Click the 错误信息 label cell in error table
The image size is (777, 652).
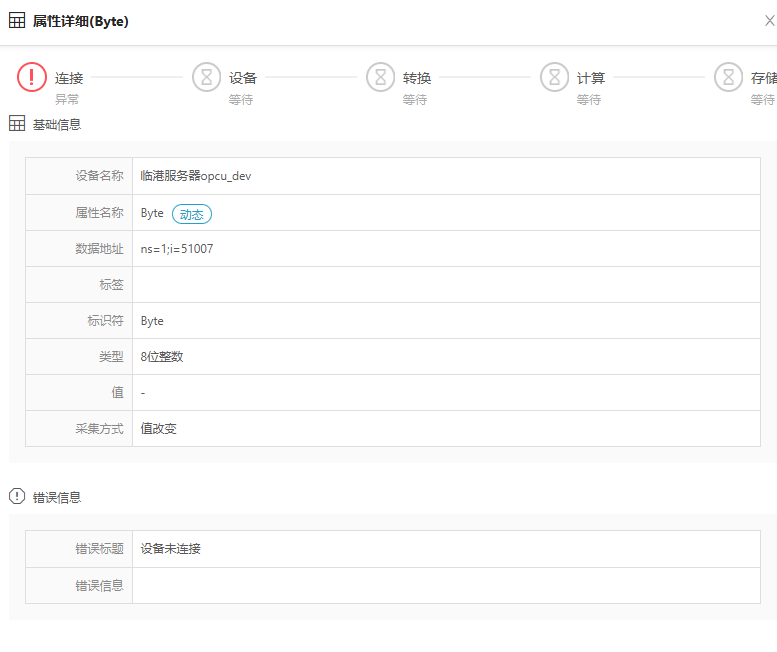tap(79, 586)
